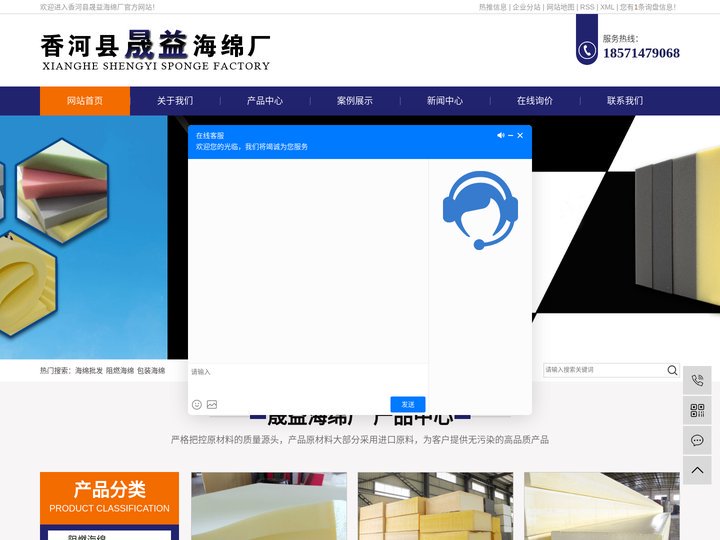The width and height of the screenshot is (720, 540).
Task: Minimize the online customer service chat
Action: pos(511,135)
